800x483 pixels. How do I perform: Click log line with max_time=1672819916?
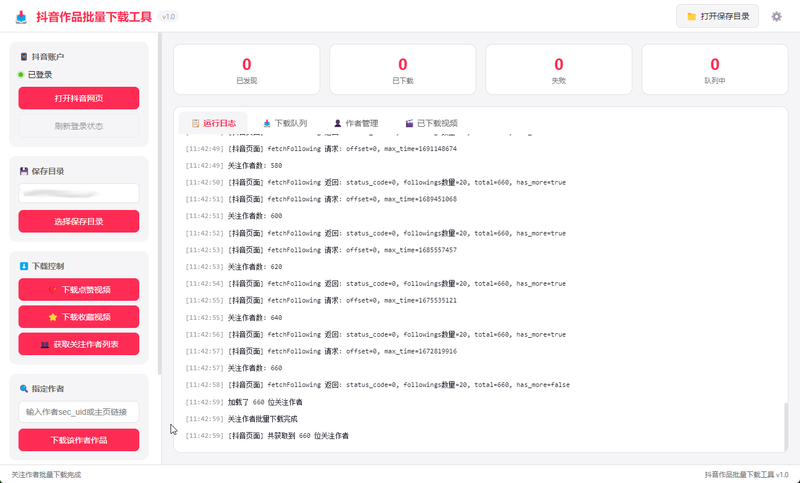[321, 351]
